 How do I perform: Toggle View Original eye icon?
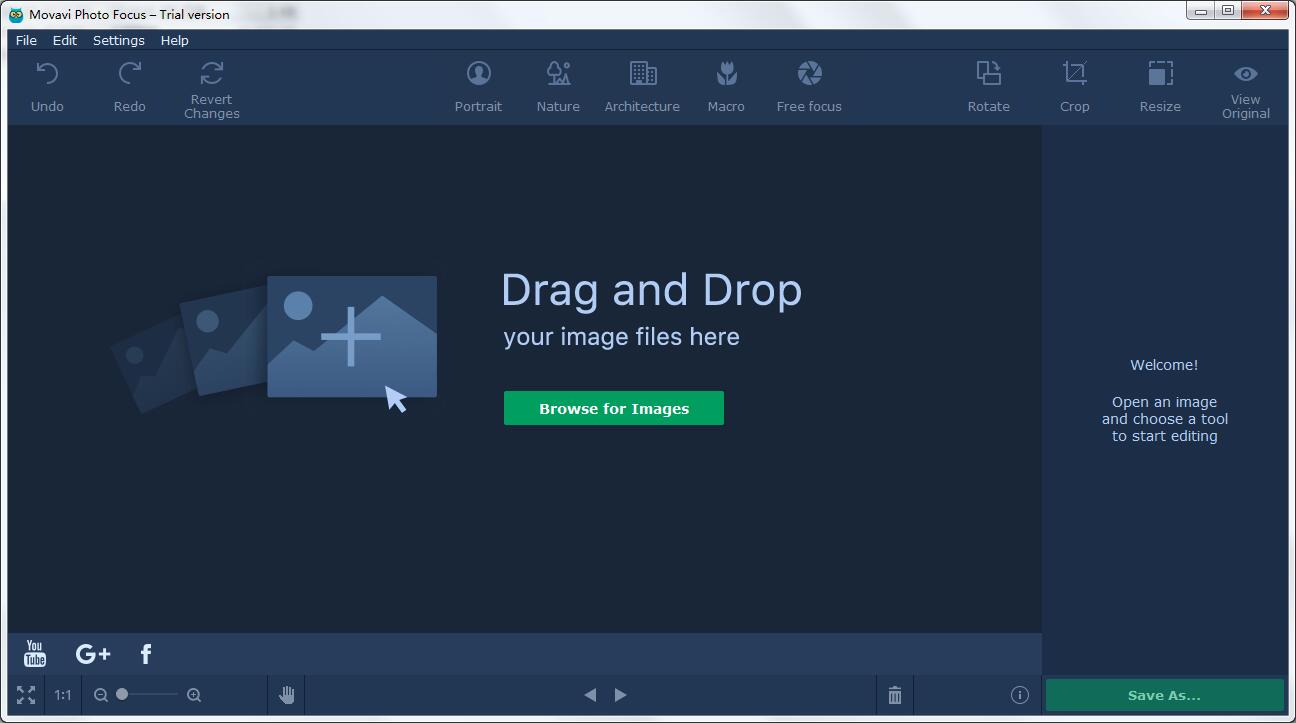(x=1245, y=74)
